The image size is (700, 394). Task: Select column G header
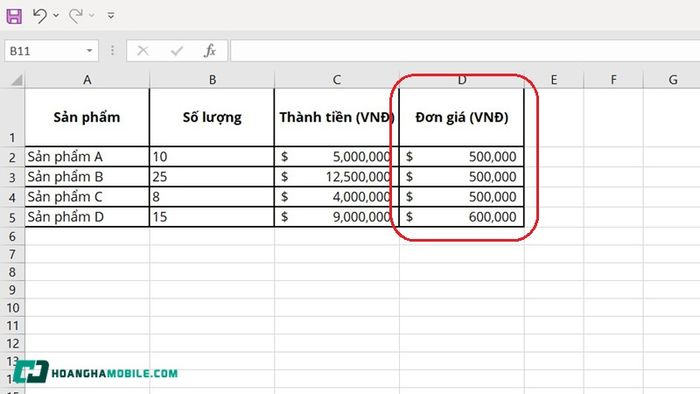pos(672,80)
